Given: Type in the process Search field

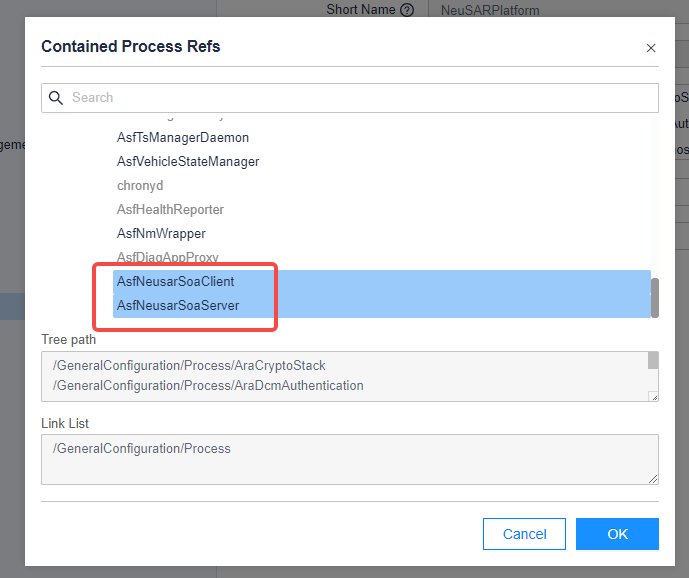Looking at the screenshot, I should (360, 98).
